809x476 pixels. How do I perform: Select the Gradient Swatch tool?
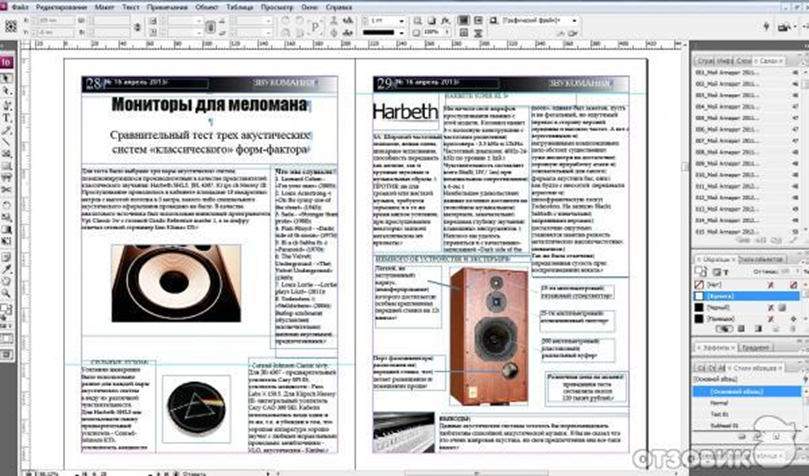click(x=6, y=230)
